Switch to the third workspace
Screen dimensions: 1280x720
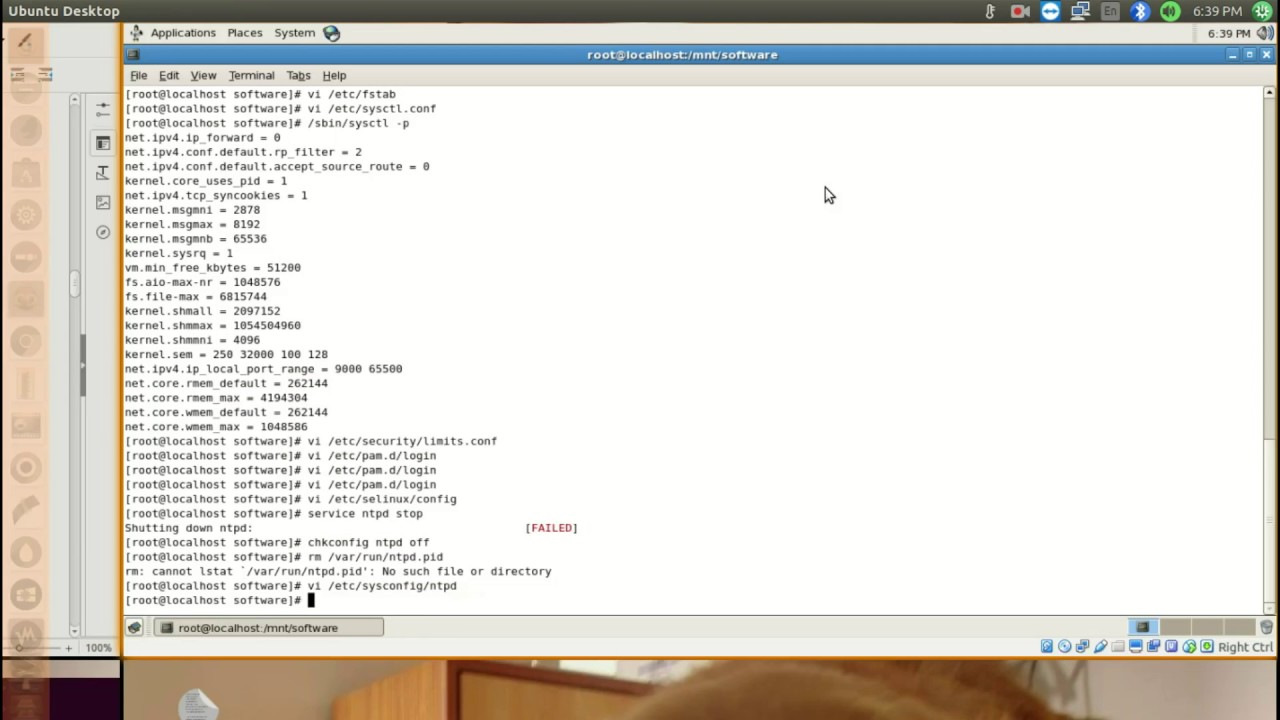pyautogui.click(x=1207, y=628)
